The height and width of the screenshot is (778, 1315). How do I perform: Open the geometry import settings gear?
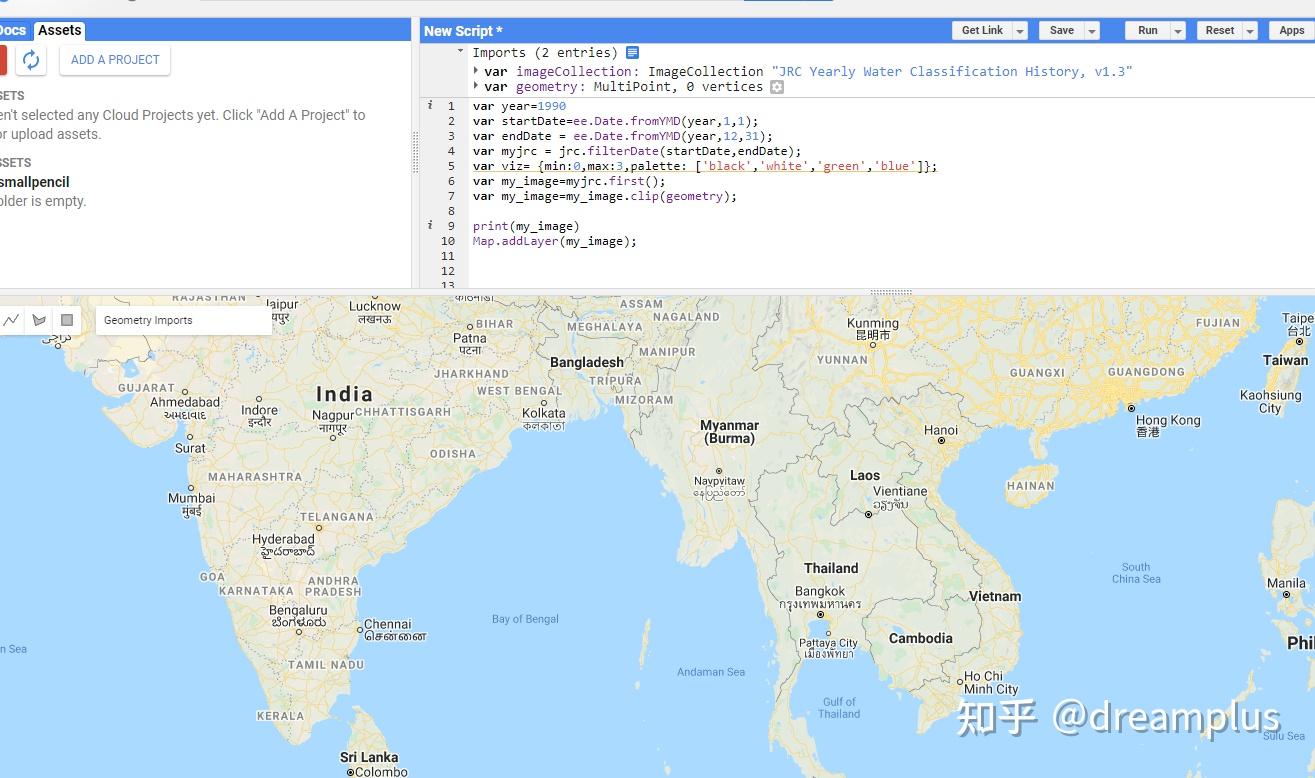(x=777, y=87)
